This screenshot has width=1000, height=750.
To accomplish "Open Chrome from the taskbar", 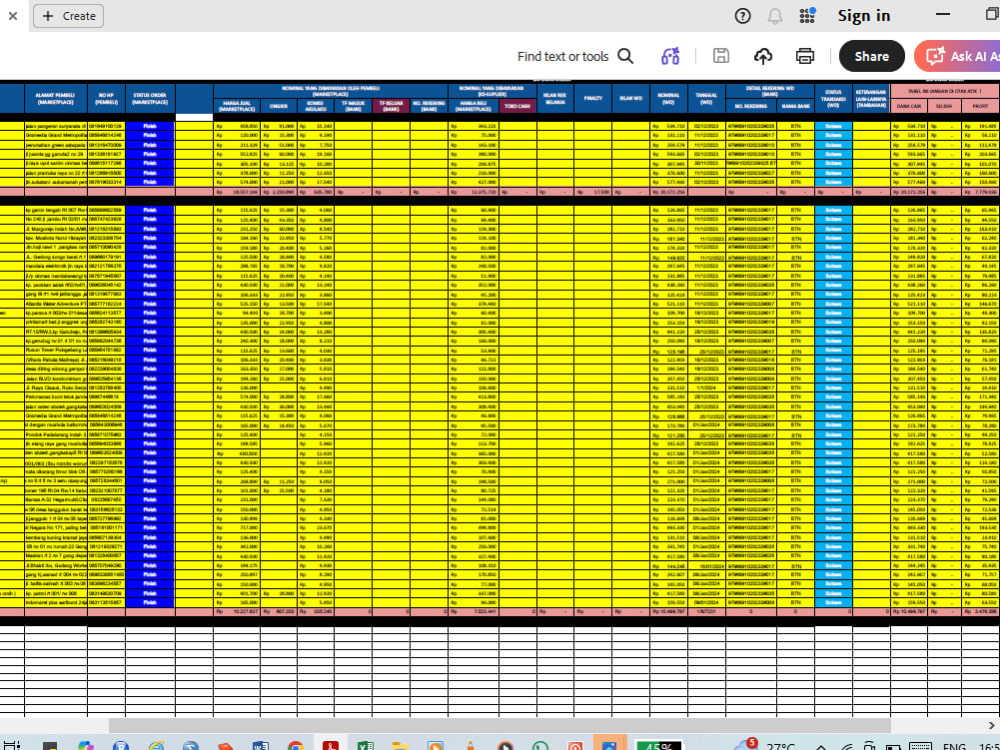I will point(295,746).
